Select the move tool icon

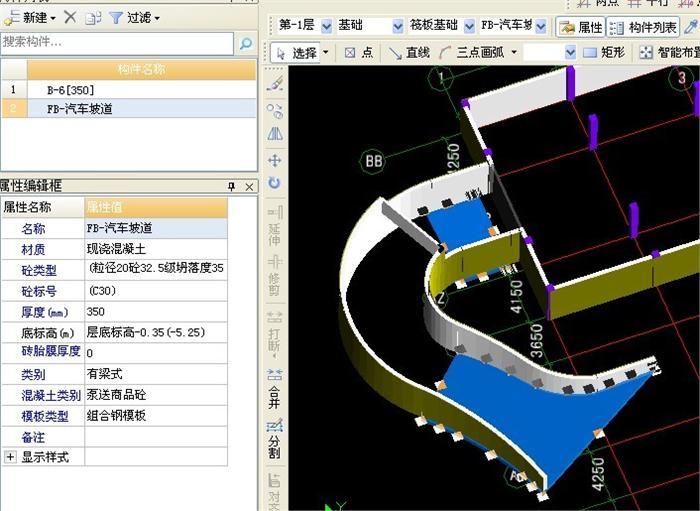pos(274,159)
